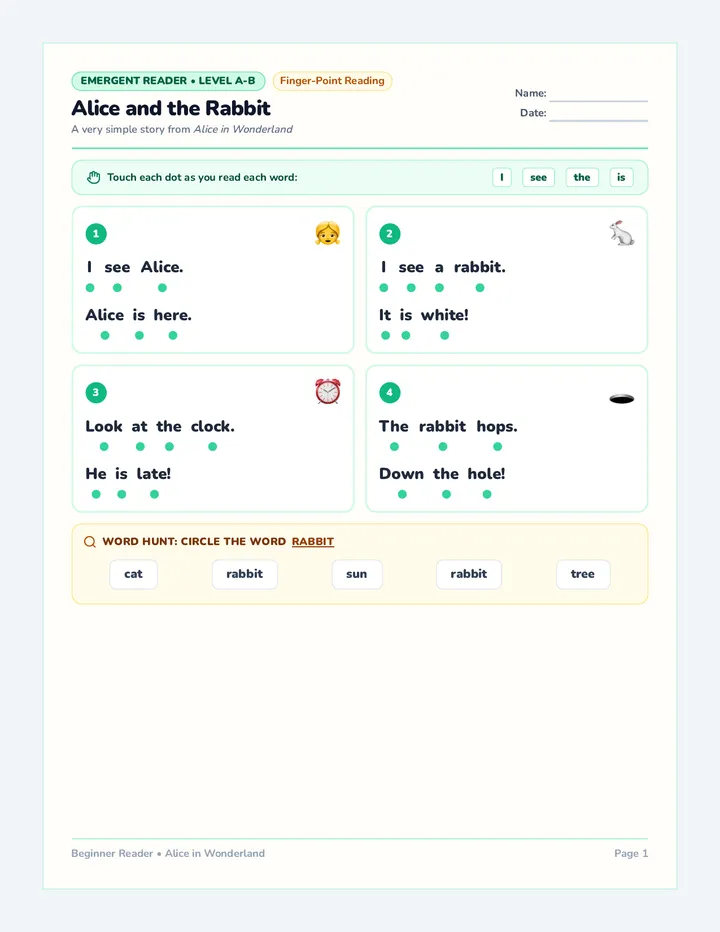Click the red alarm clock emoji

click(x=328, y=392)
